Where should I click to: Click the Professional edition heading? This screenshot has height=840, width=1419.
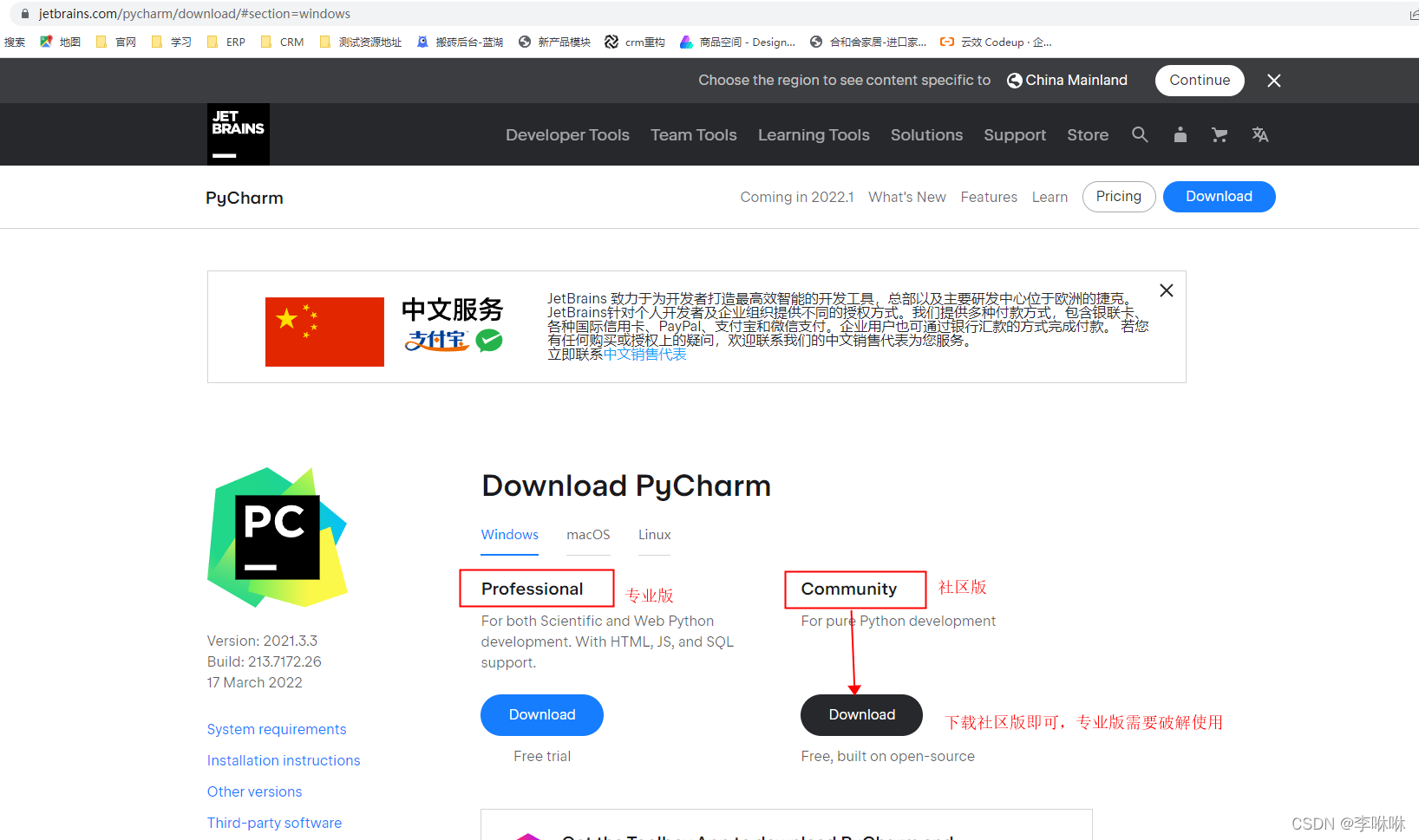pos(533,589)
